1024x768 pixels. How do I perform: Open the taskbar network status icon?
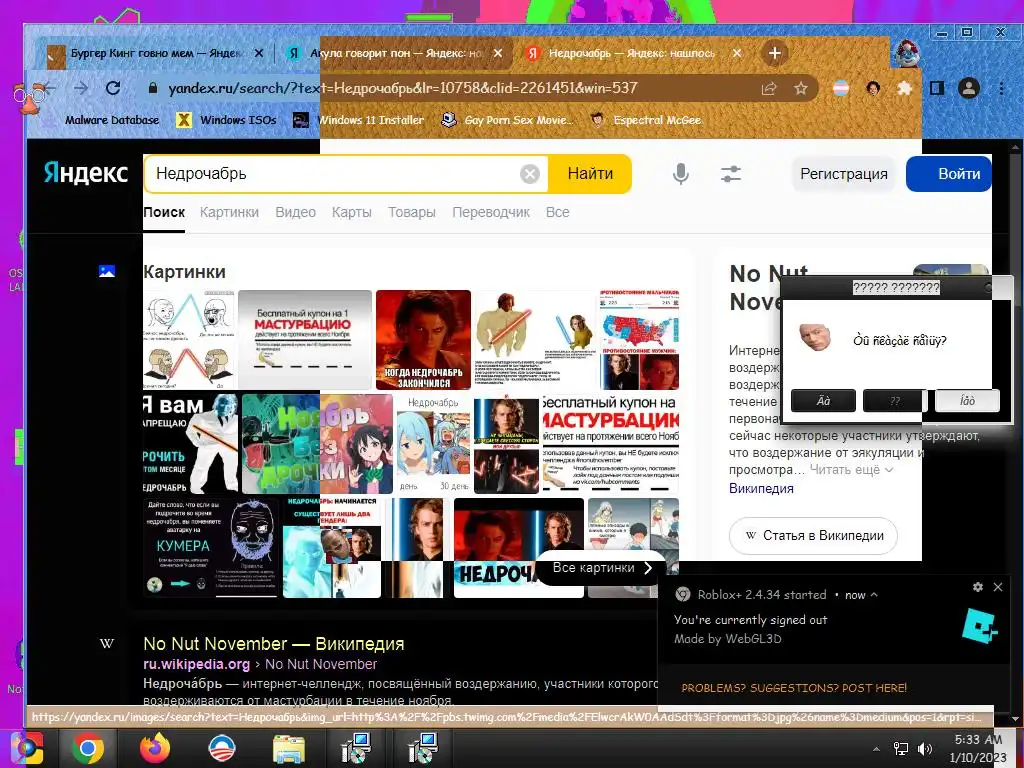(x=901, y=748)
